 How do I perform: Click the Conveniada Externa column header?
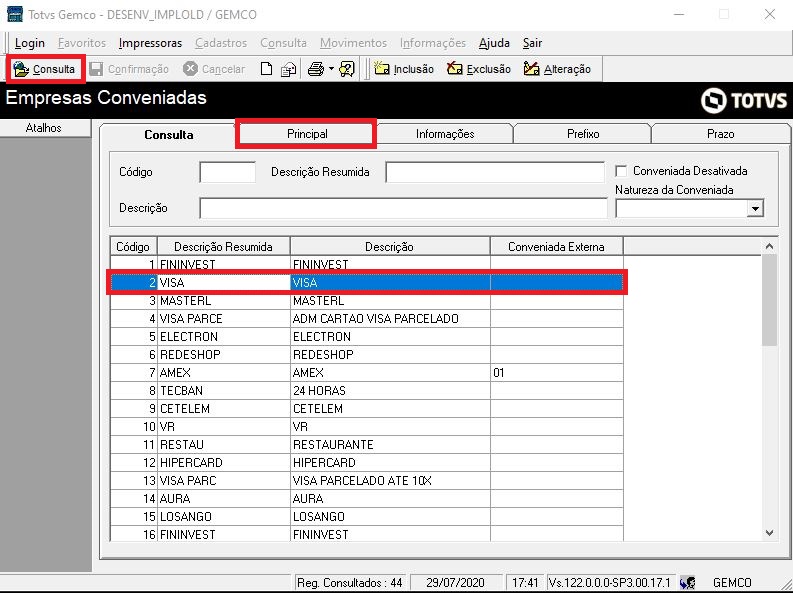click(556, 247)
